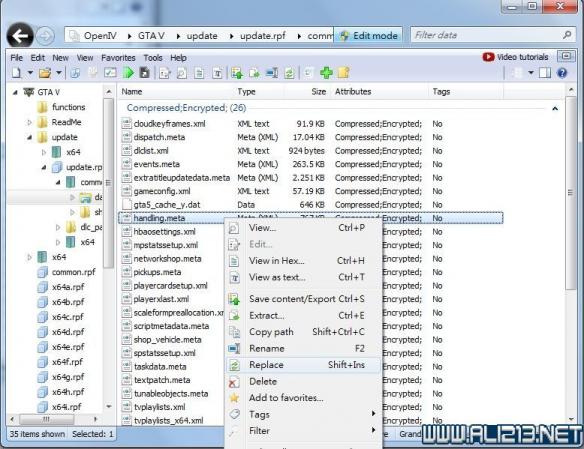
Task: Click the green Play arrow toolbar icon
Action: (128, 73)
